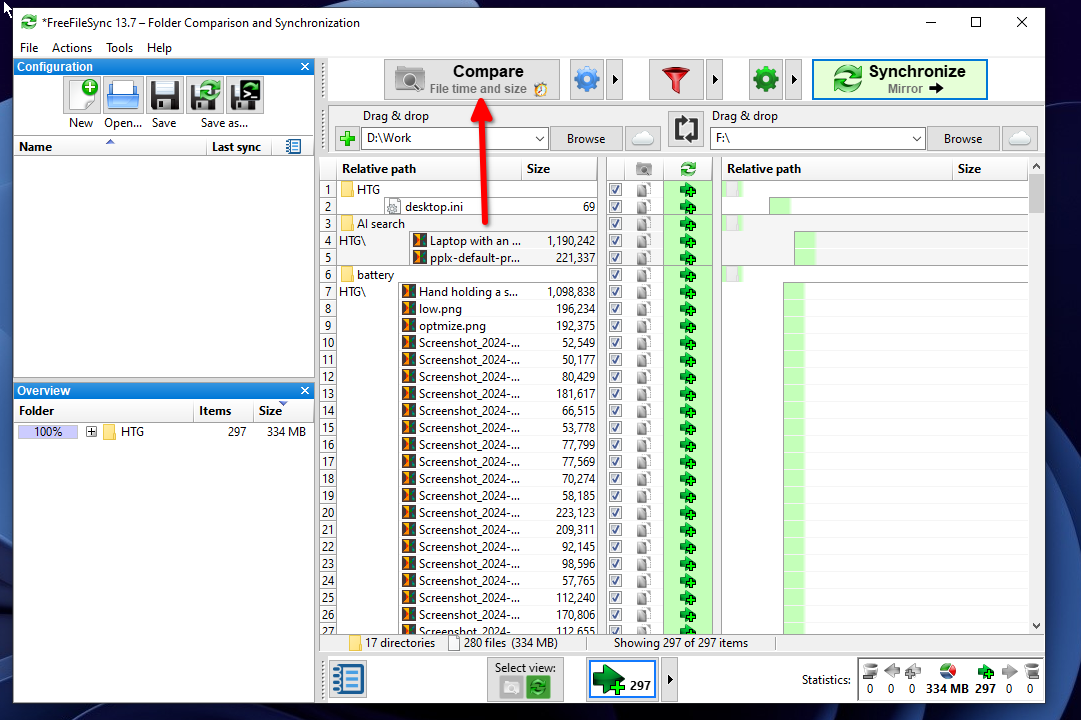The height and width of the screenshot is (720, 1081).
Task: Select the category view camera icon
Action: pos(511,688)
